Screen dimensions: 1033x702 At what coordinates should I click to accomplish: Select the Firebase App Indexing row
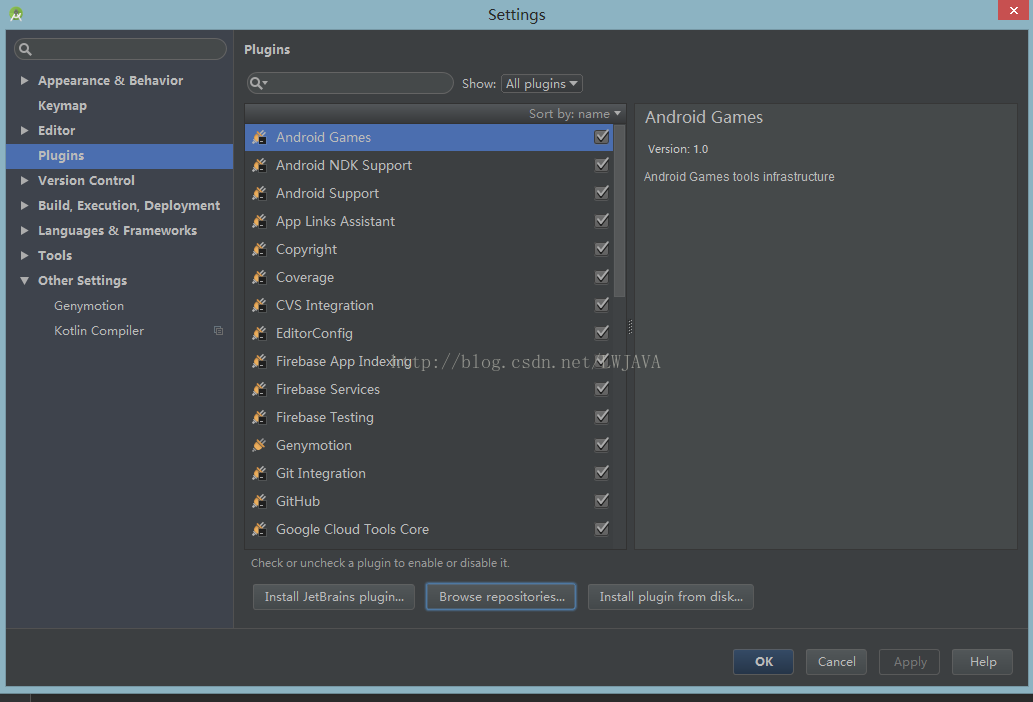point(429,361)
